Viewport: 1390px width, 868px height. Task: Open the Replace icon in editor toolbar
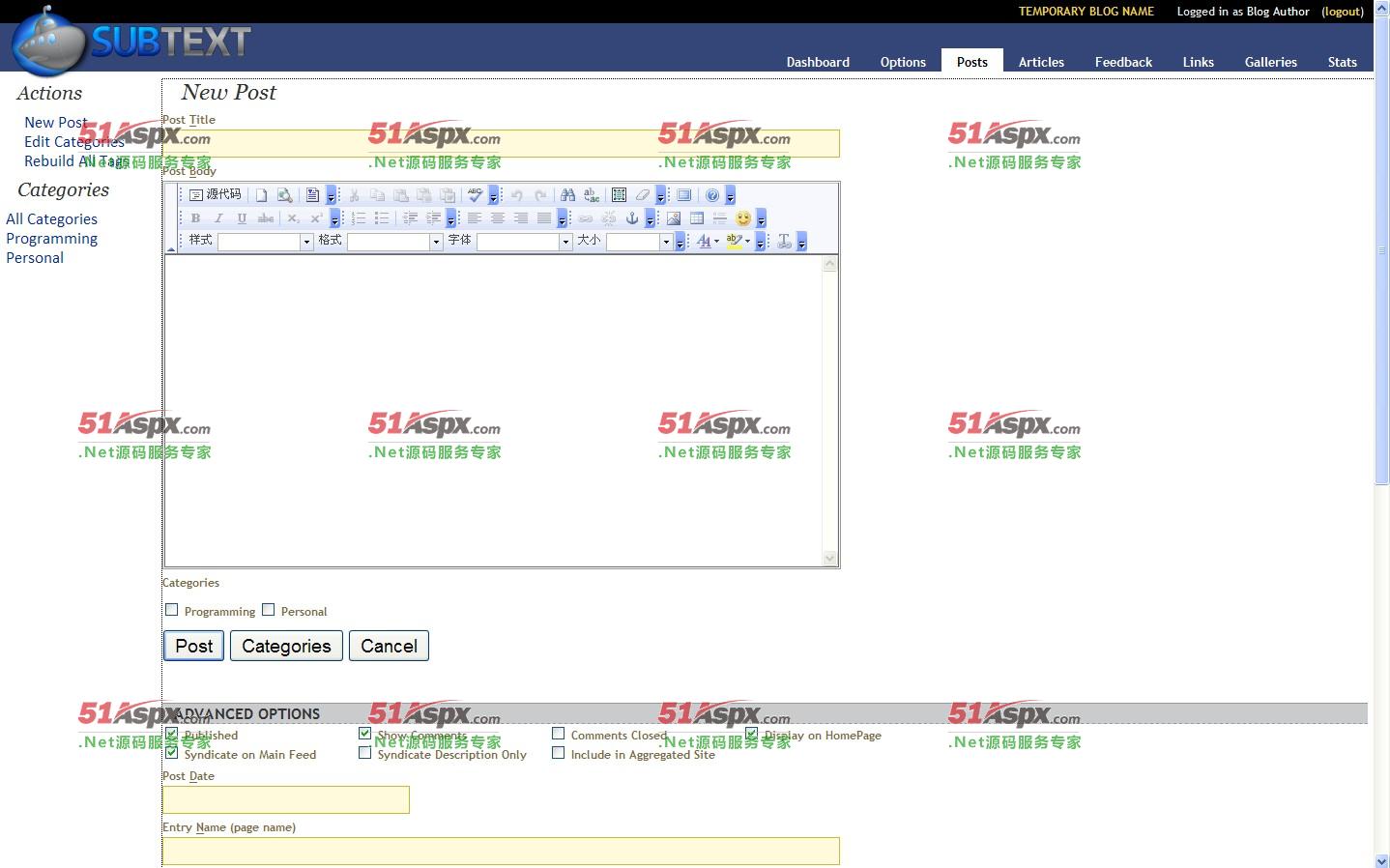(592, 195)
